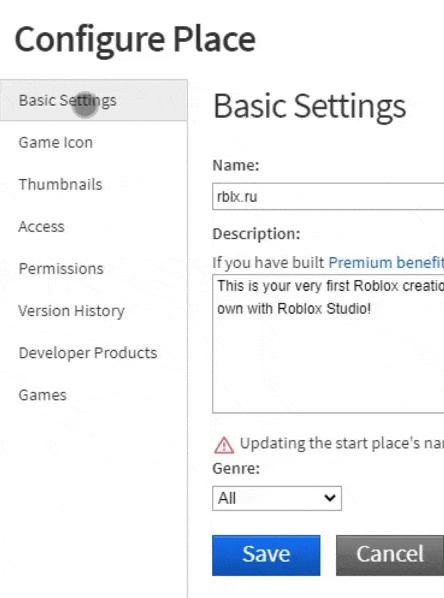444x598 pixels.
Task: Open the Thumbnails section
Action: [x=60, y=185]
